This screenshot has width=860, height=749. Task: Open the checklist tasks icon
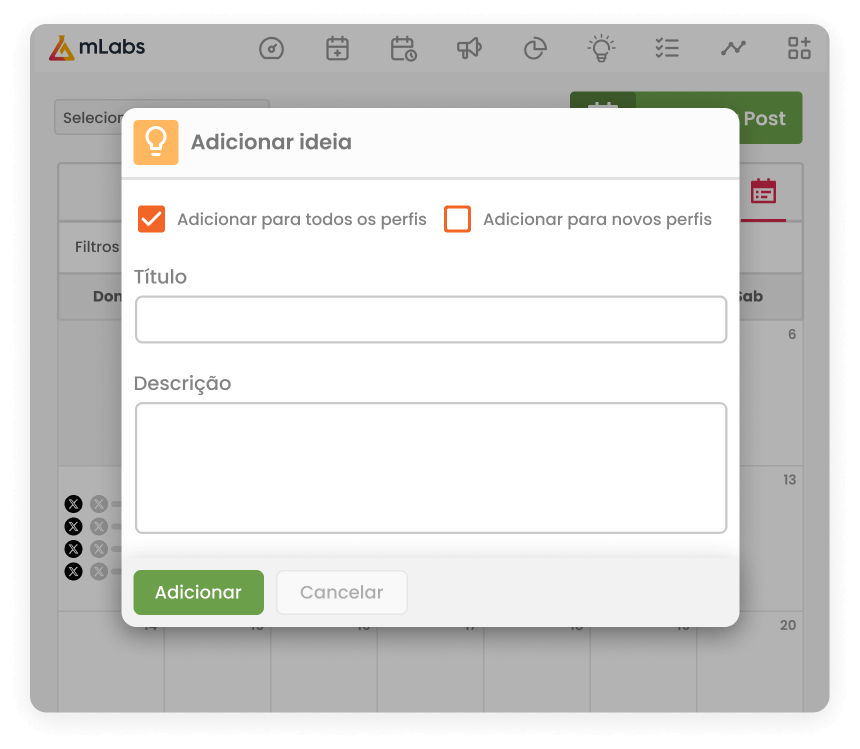pyautogui.click(x=667, y=47)
